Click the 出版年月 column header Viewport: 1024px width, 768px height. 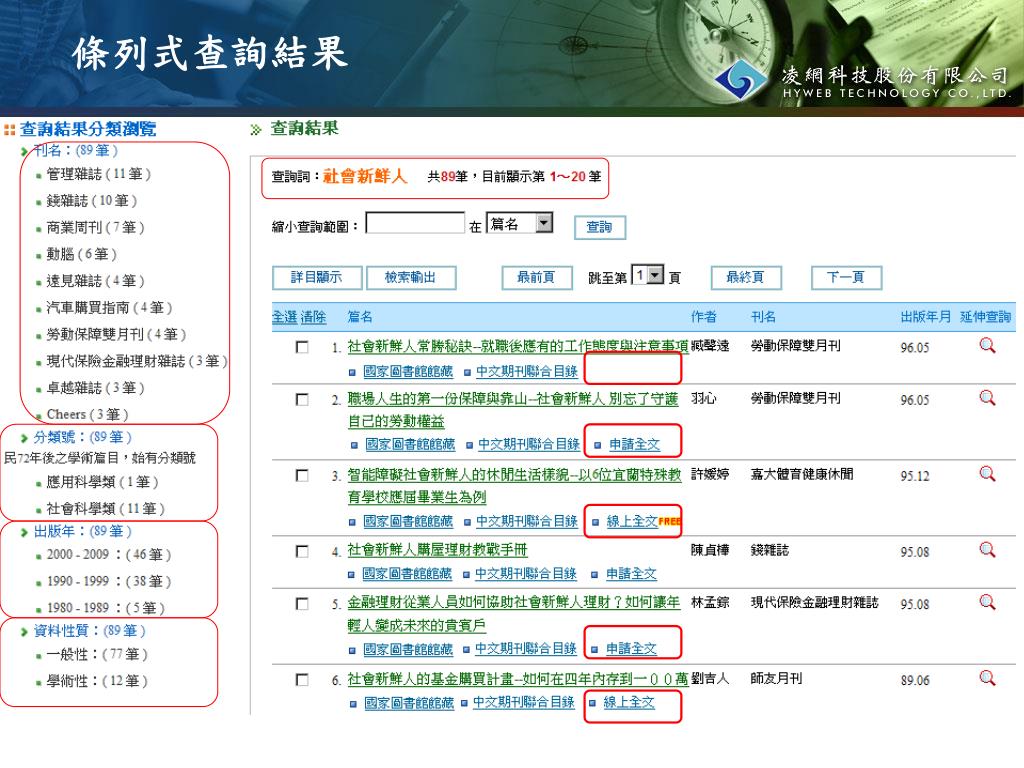click(925, 317)
